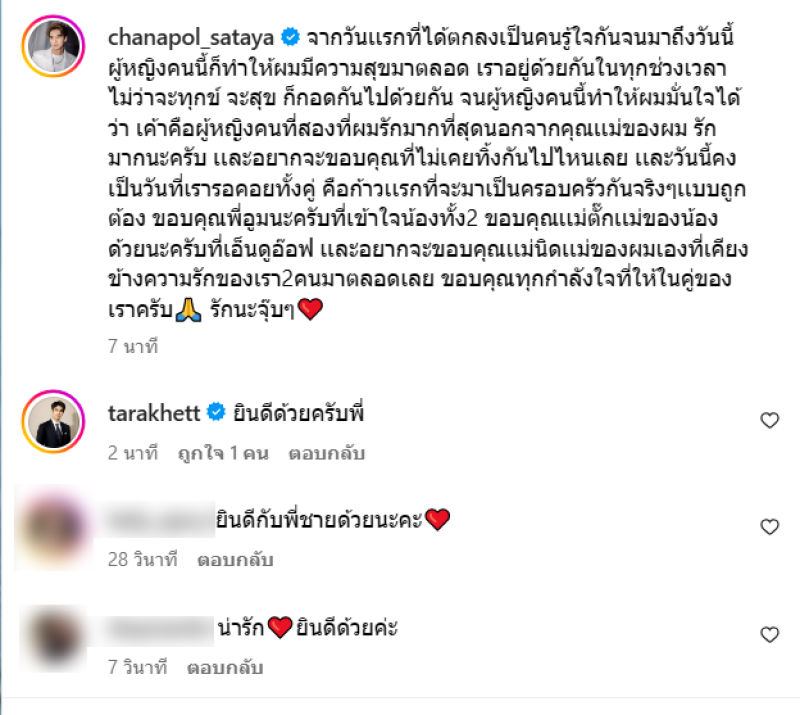800x715 pixels.
Task: Click verified badge next to chanapol_sataya
Action: tap(291, 37)
